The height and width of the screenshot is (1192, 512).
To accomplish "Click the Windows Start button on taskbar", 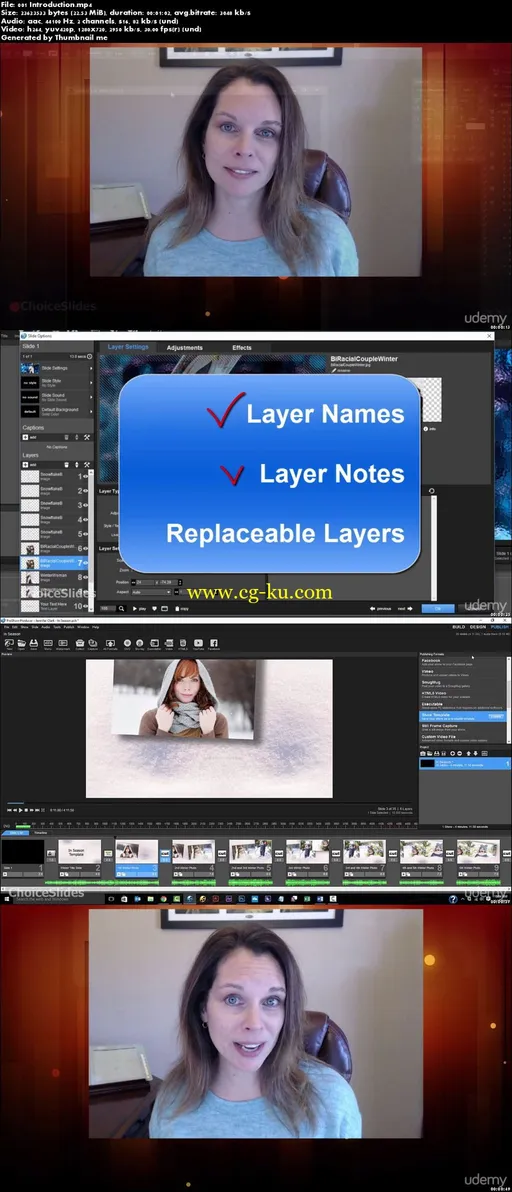I will point(6,899).
